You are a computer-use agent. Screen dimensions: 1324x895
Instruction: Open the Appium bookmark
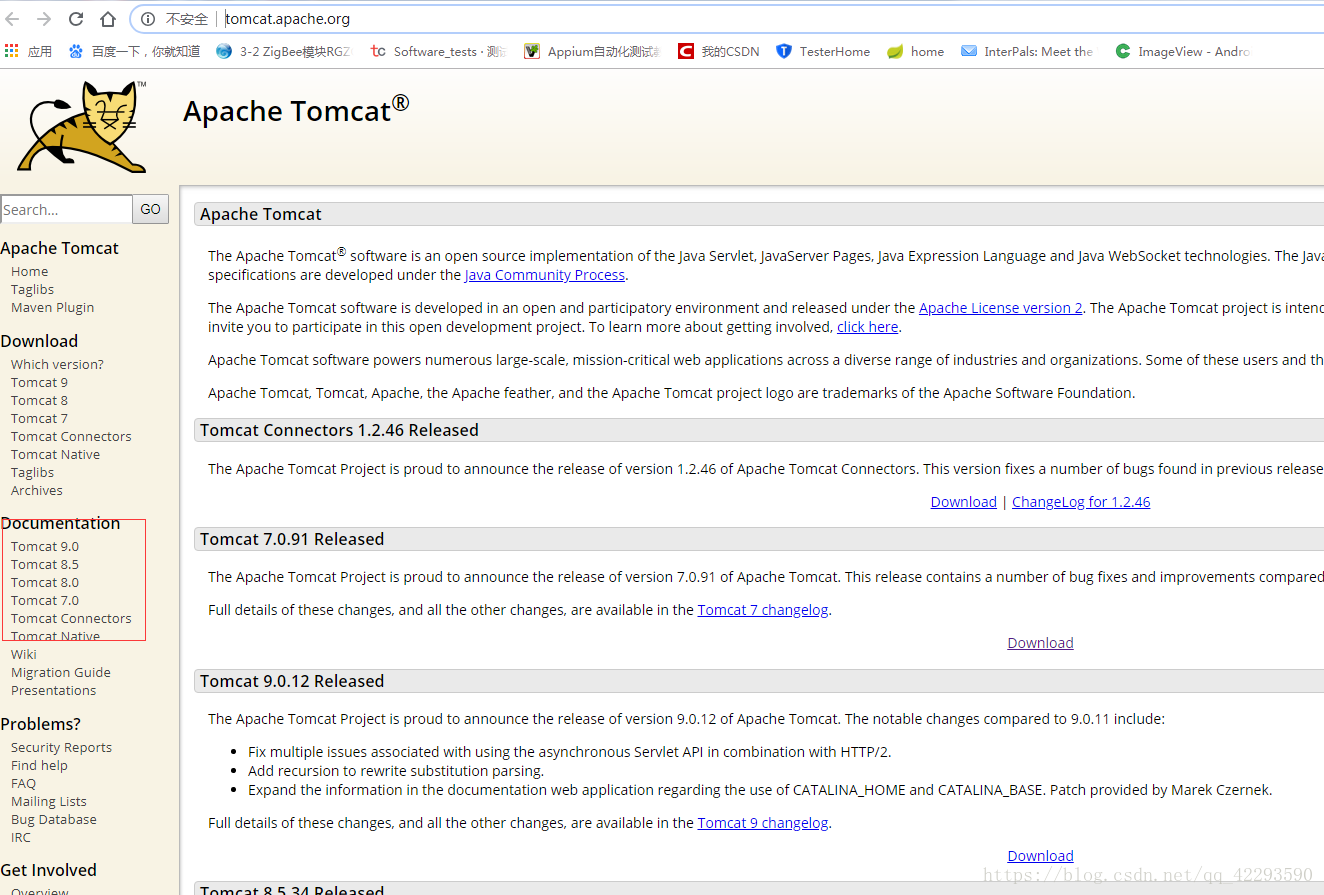pos(592,51)
